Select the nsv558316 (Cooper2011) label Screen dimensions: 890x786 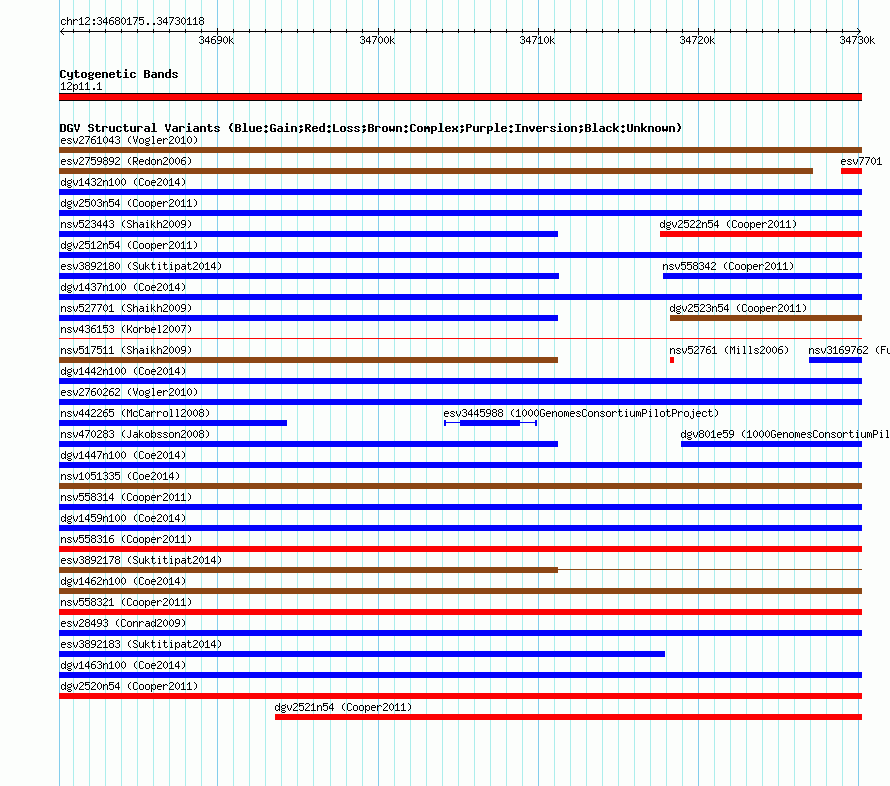[x=126, y=539]
